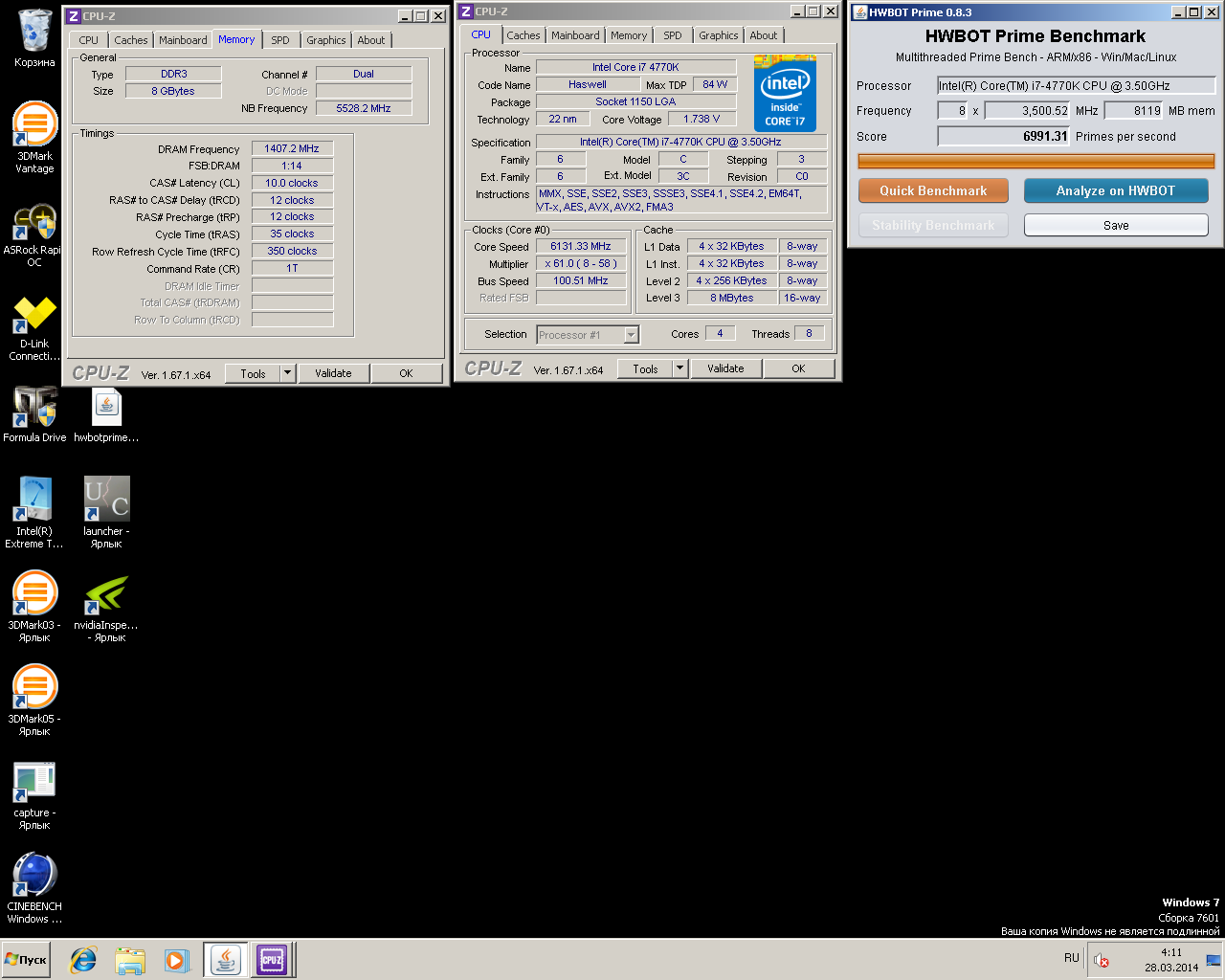Image resolution: width=1225 pixels, height=980 pixels.
Task: Click Multiplier value x 61.0
Action: [x=581, y=263]
